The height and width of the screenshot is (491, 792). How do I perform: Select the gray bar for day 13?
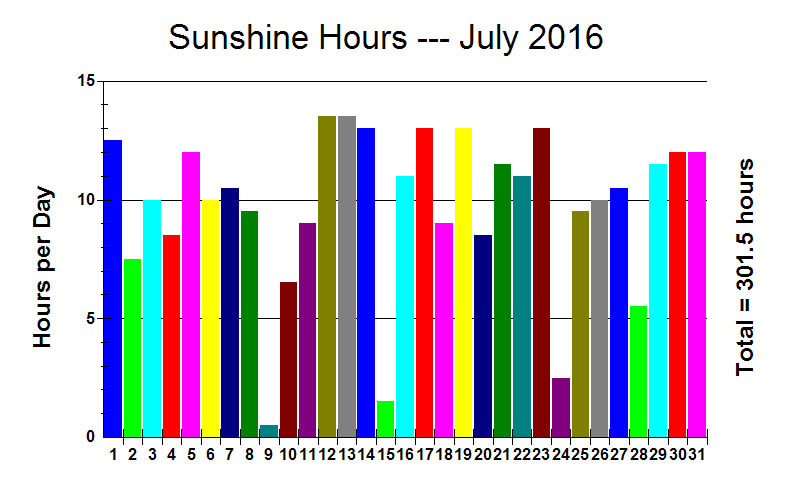coord(346,276)
